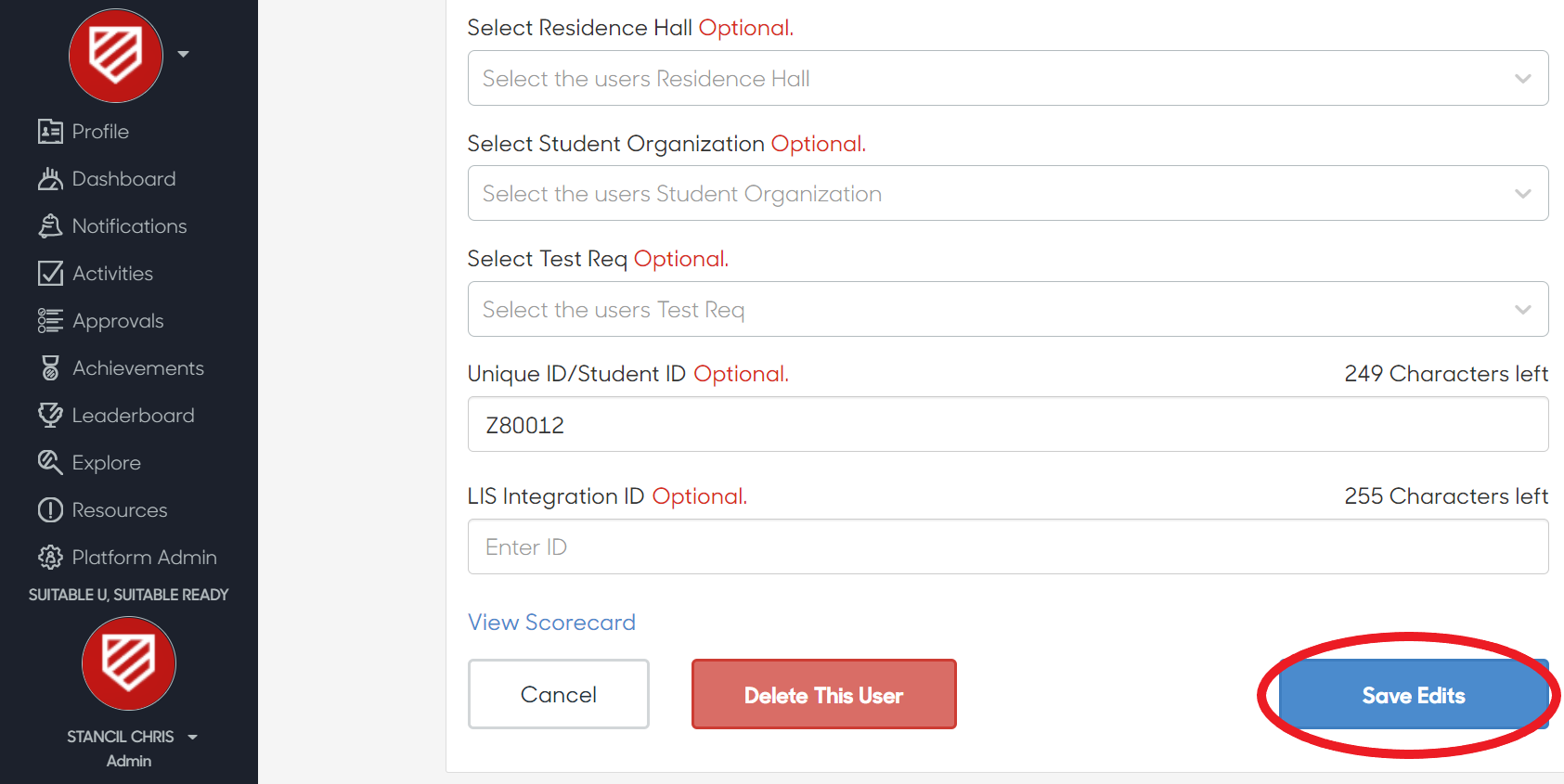Click the Achievements medal icon
Screen dimensions: 1564x784
50,368
